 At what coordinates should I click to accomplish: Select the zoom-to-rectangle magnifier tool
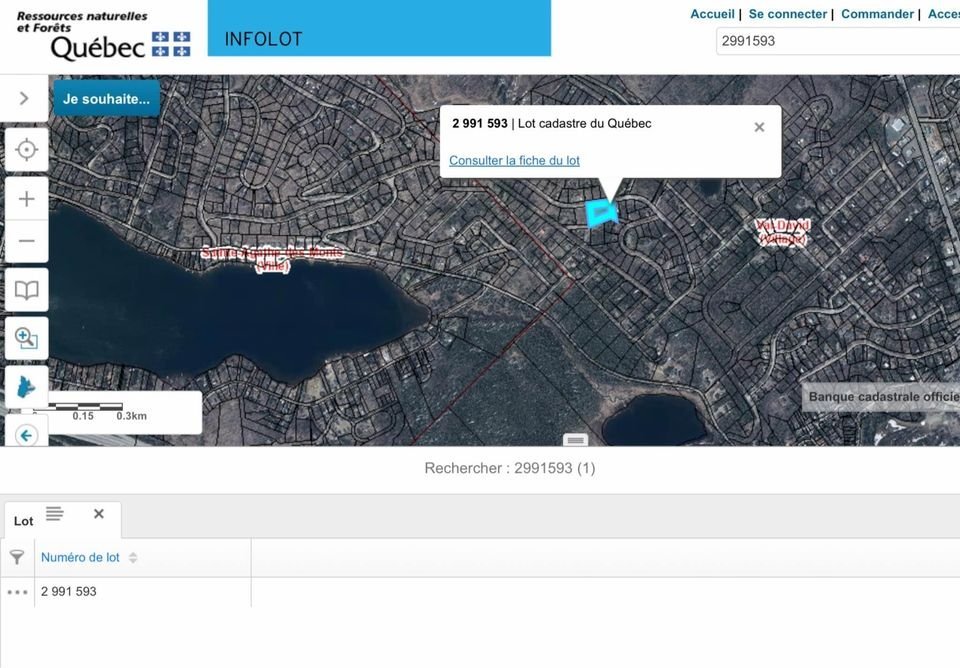pyautogui.click(x=27, y=338)
